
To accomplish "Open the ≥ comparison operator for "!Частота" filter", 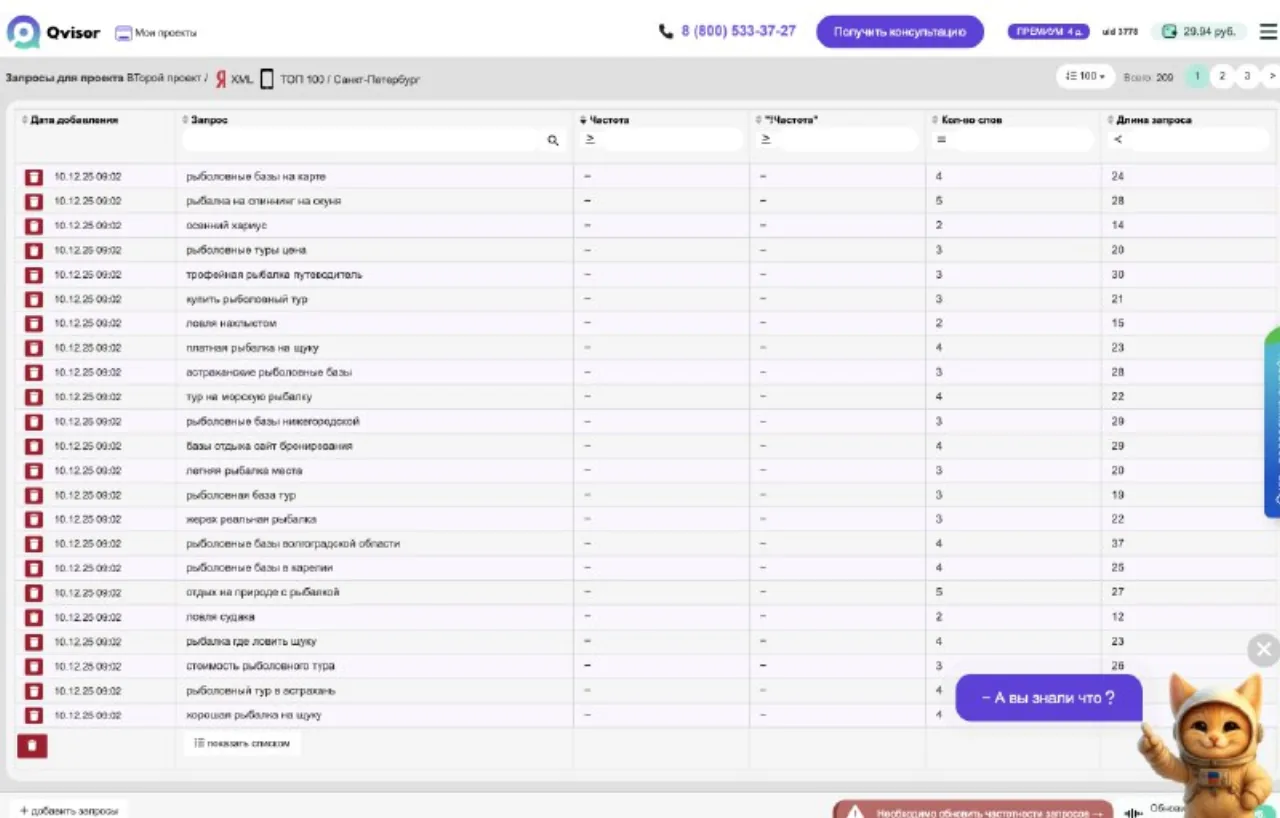I will click(x=766, y=140).
